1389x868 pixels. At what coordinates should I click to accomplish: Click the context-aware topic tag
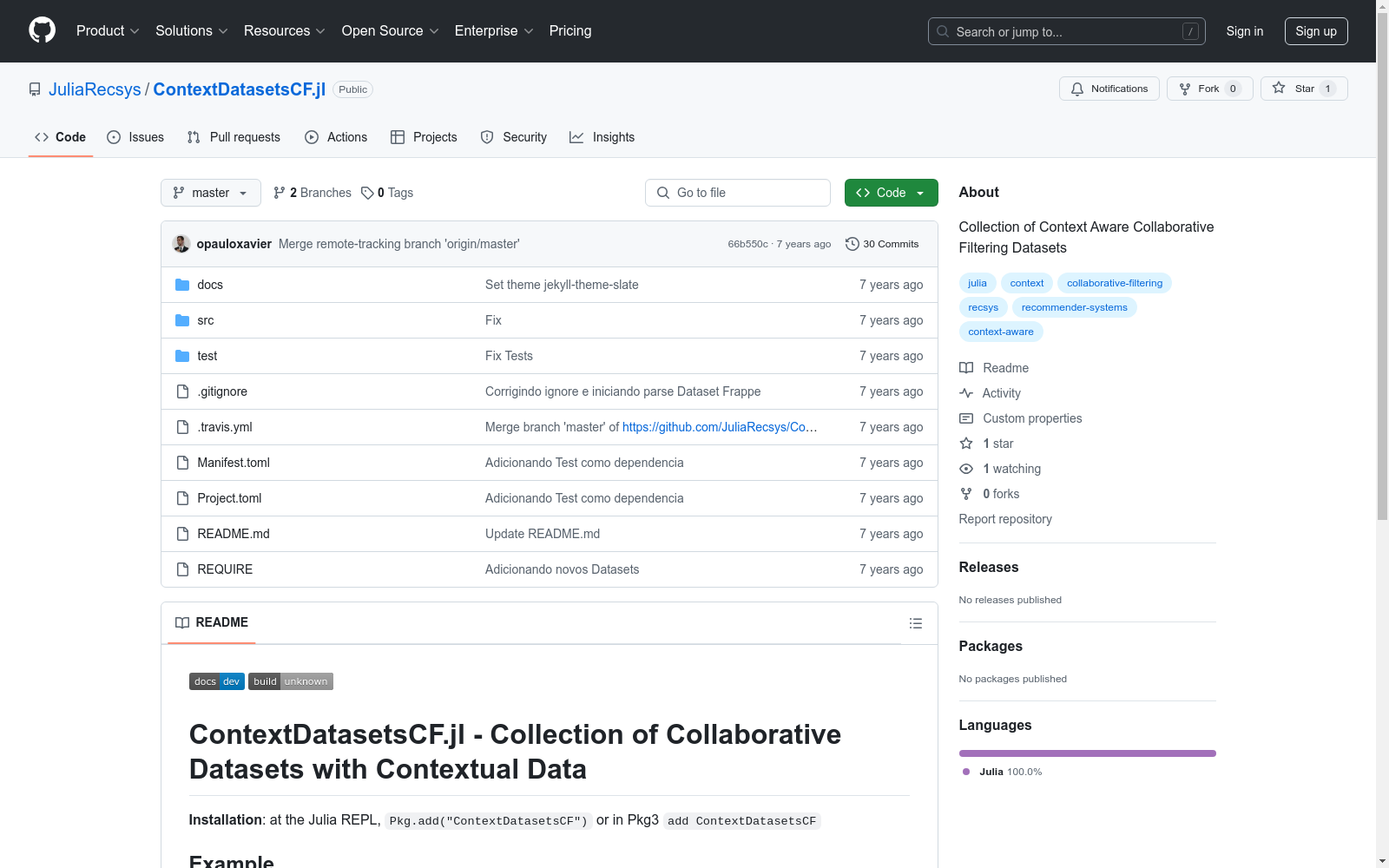pyautogui.click(x=1001, y=332)
